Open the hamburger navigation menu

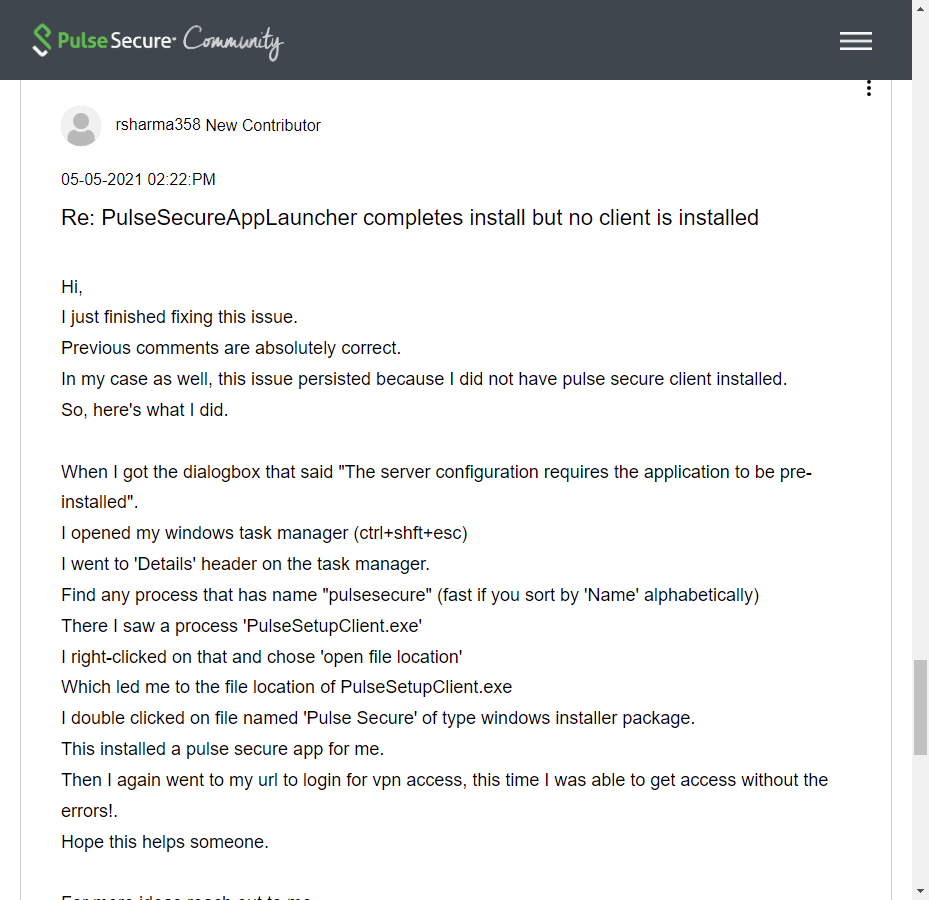point(855,41)
